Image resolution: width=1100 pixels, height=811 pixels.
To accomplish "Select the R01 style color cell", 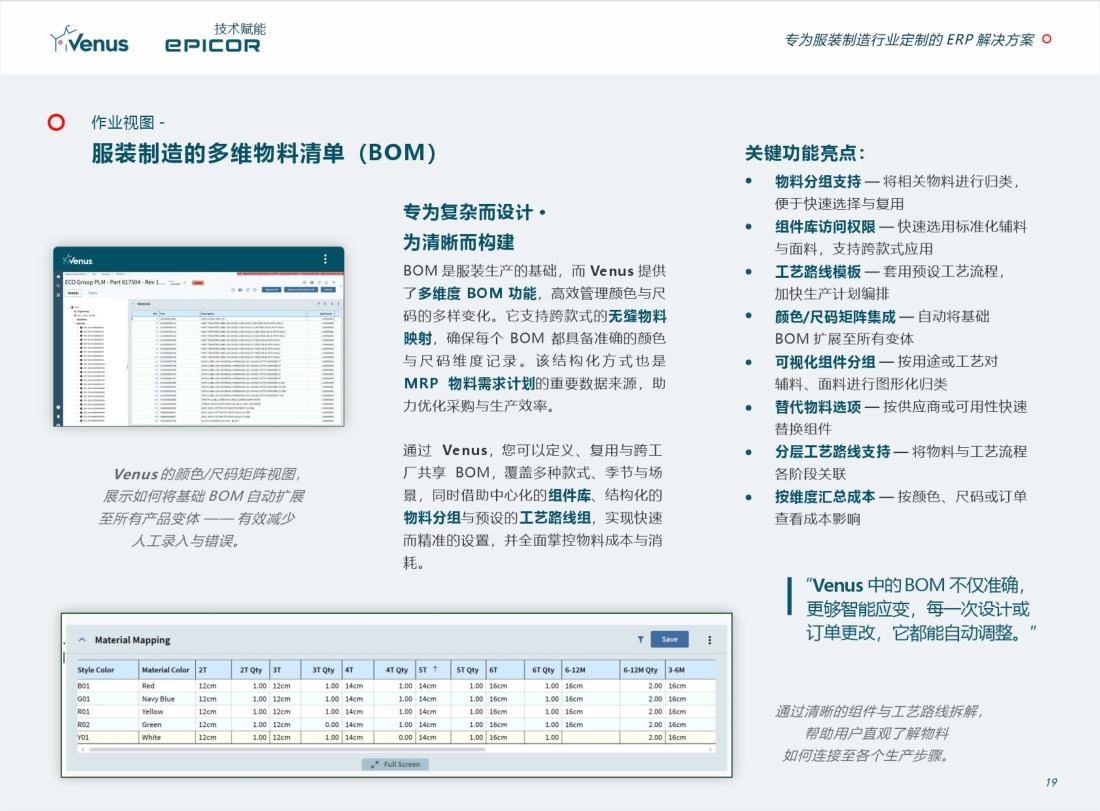I will tap(107, 711).
